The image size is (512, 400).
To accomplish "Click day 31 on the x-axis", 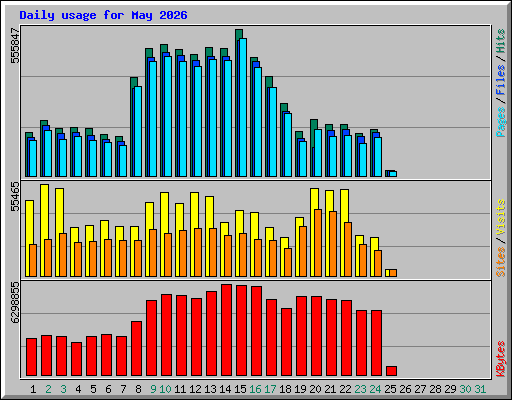I will [x=480, y=389].
